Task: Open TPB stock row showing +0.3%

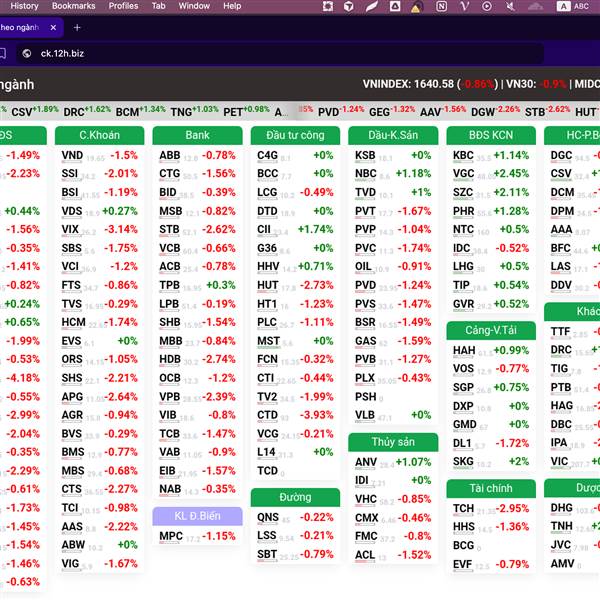Action: pyautogui.click(x=197, y=285)
